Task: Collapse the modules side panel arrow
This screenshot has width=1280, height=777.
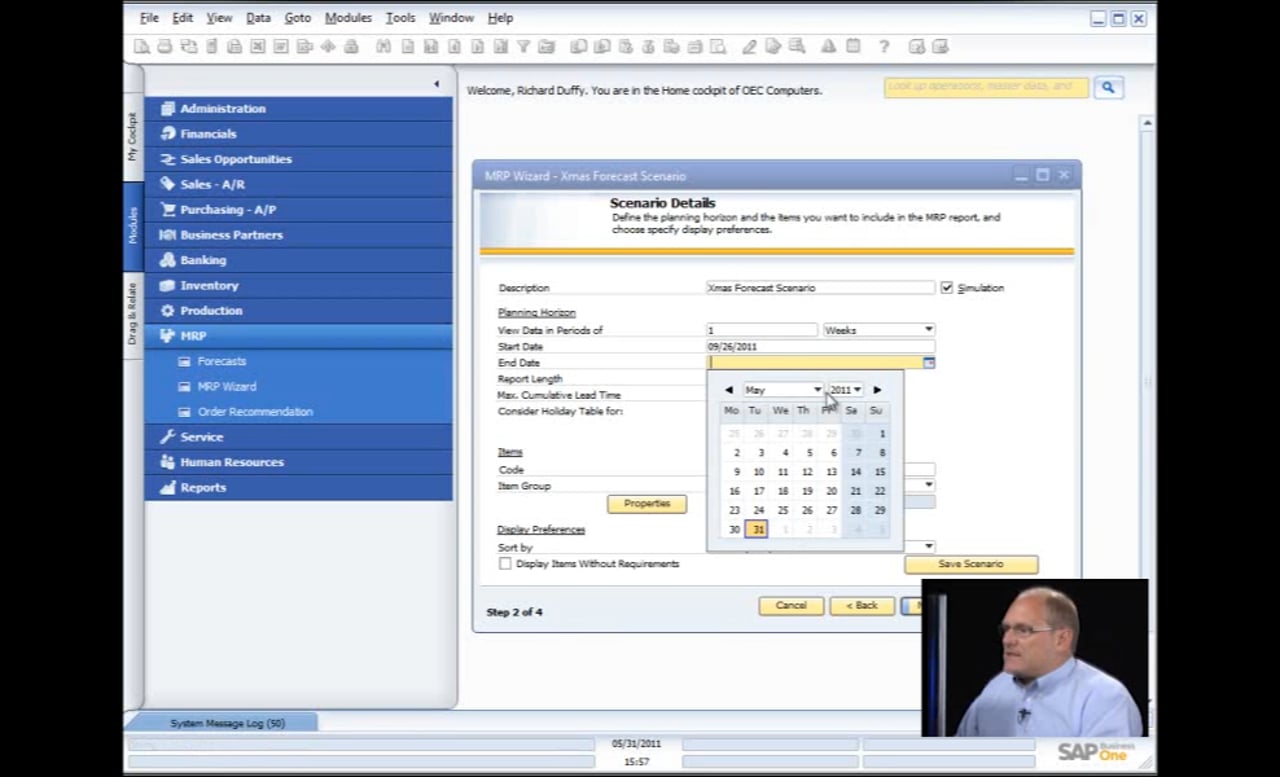Action: click(436, 84)
